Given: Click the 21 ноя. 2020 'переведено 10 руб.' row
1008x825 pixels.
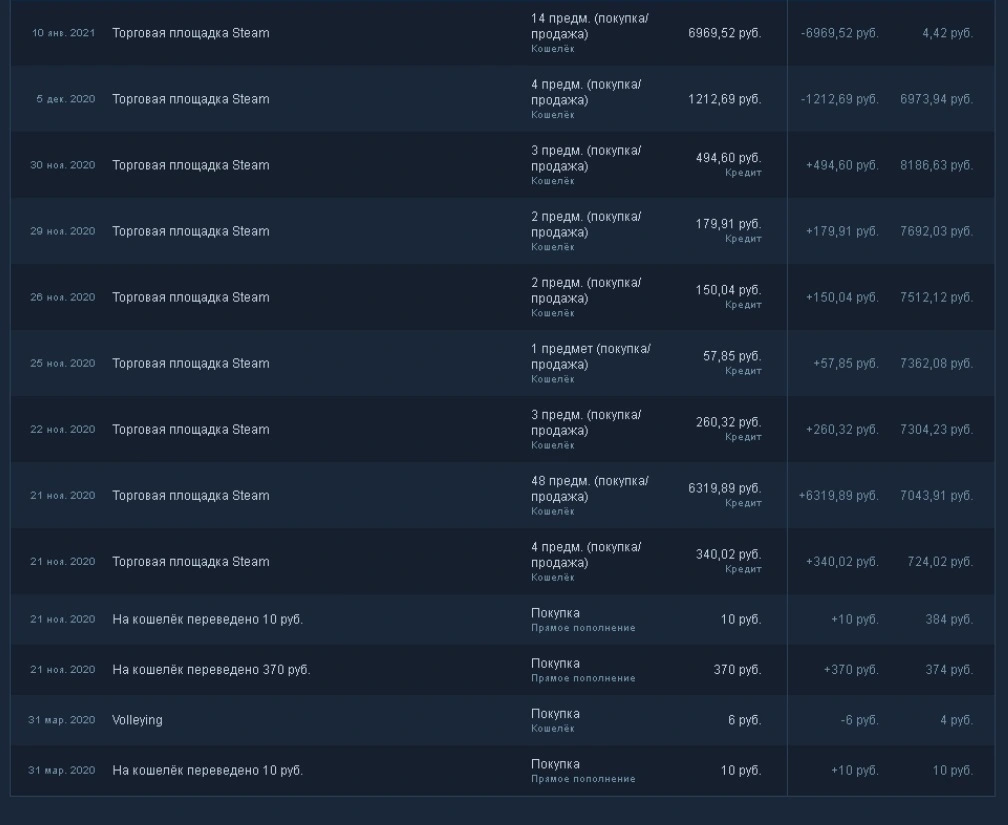Looking at the screenshot, I should pos(503,619).
